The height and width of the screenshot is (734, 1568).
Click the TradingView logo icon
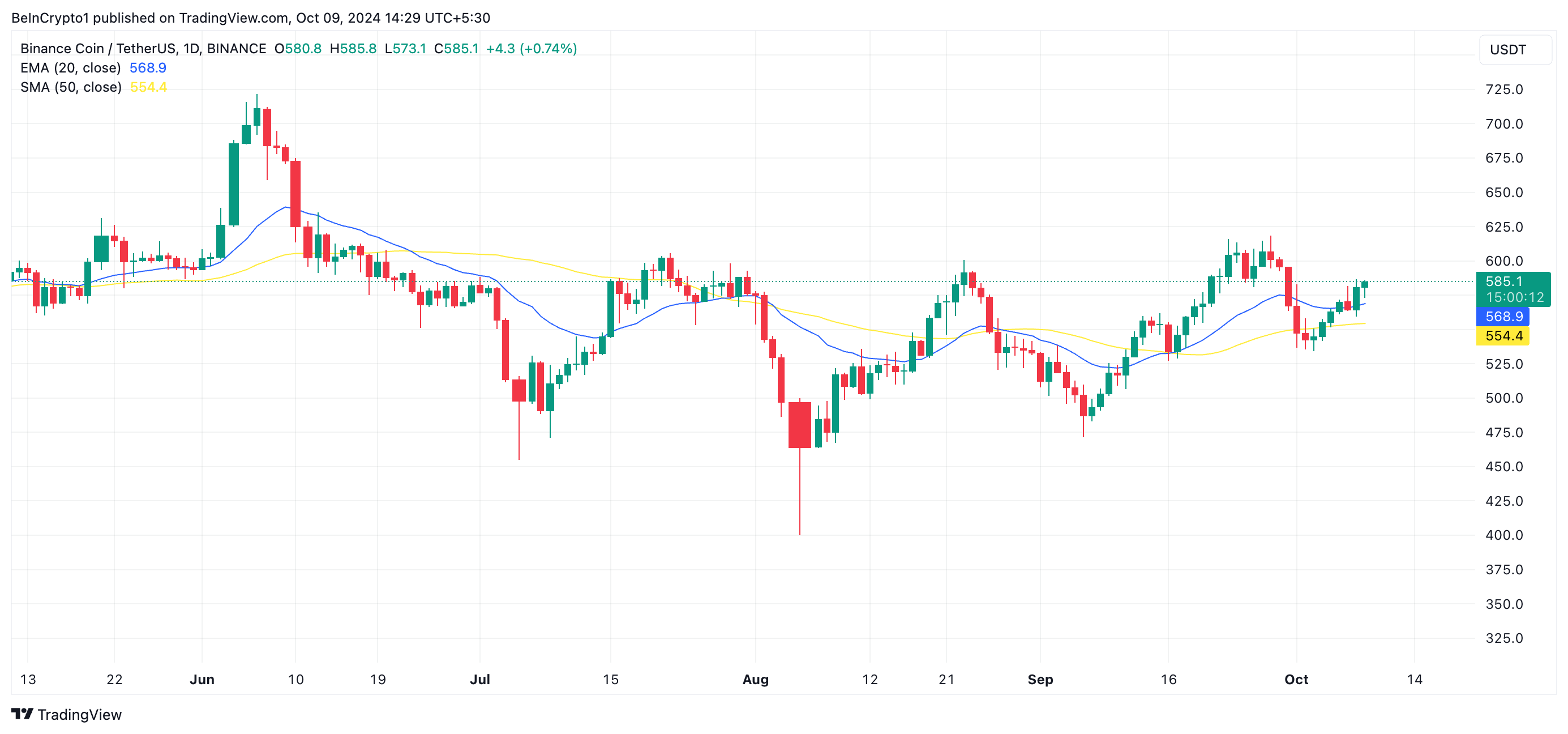point(22,713)
